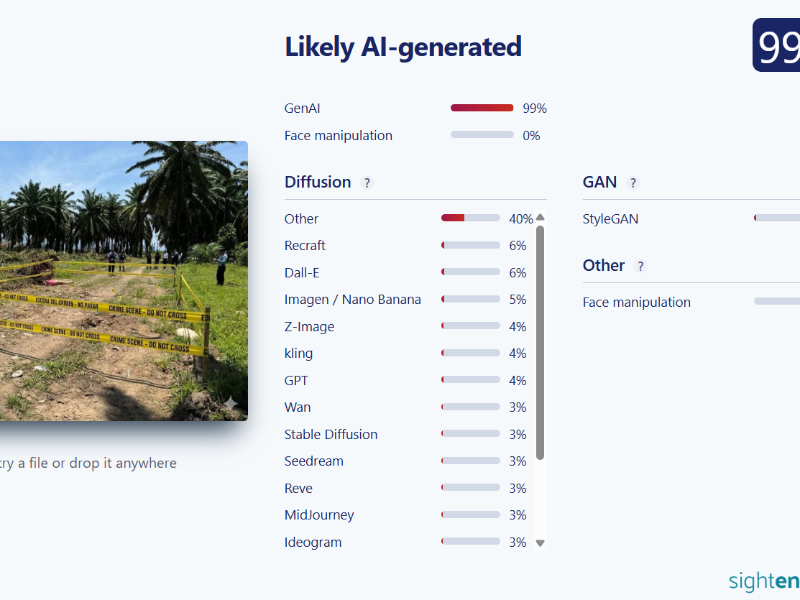Image resolution: width=800 pixels, height=600 pixels.
Task: Click the scroll up arrow in Diffusion list
Action: (540, 217)
